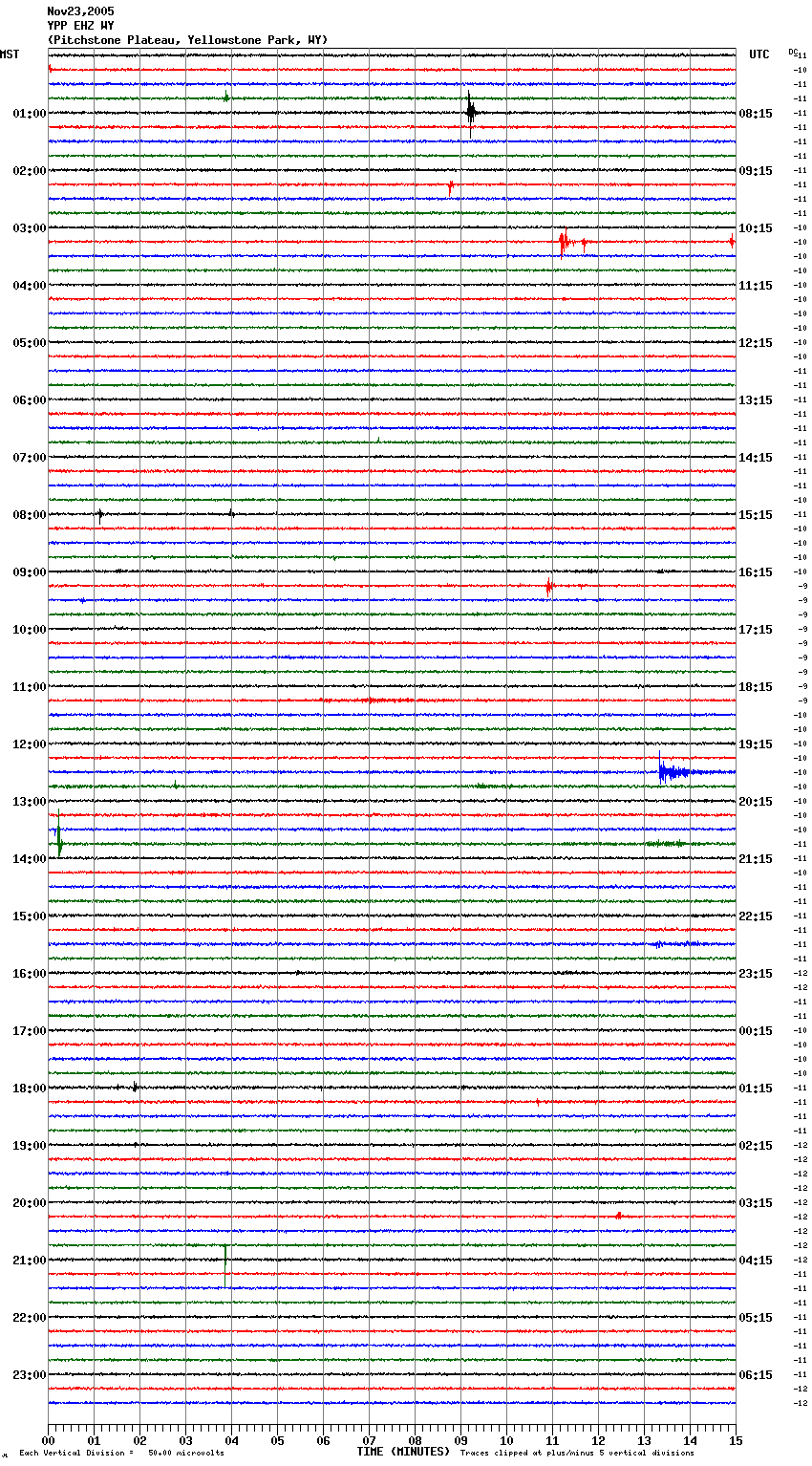Viewport: 812px width, 1466px height.
Task: Click the 05:00 MST time label
Action: 30,343
